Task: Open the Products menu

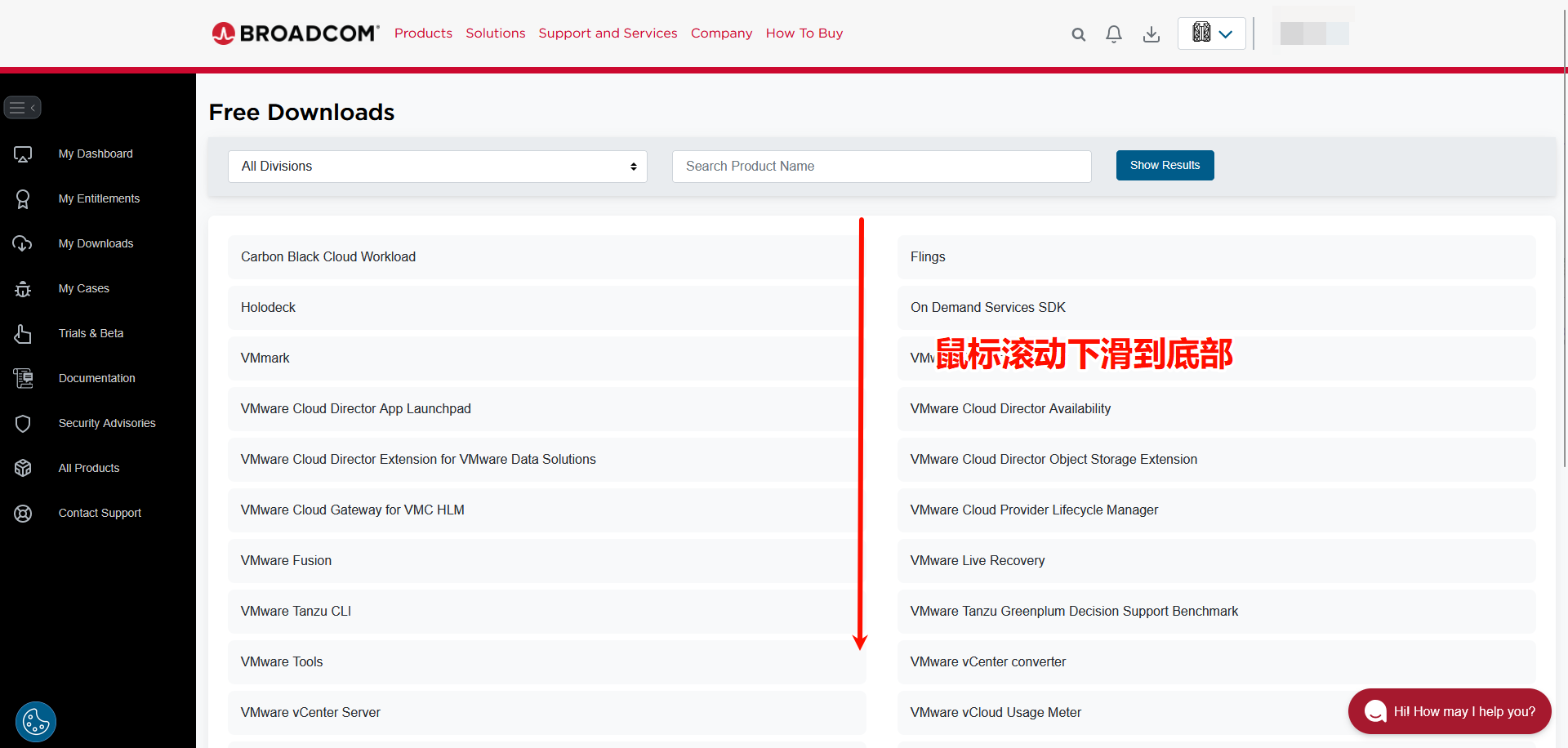Action: pos(423,33)
